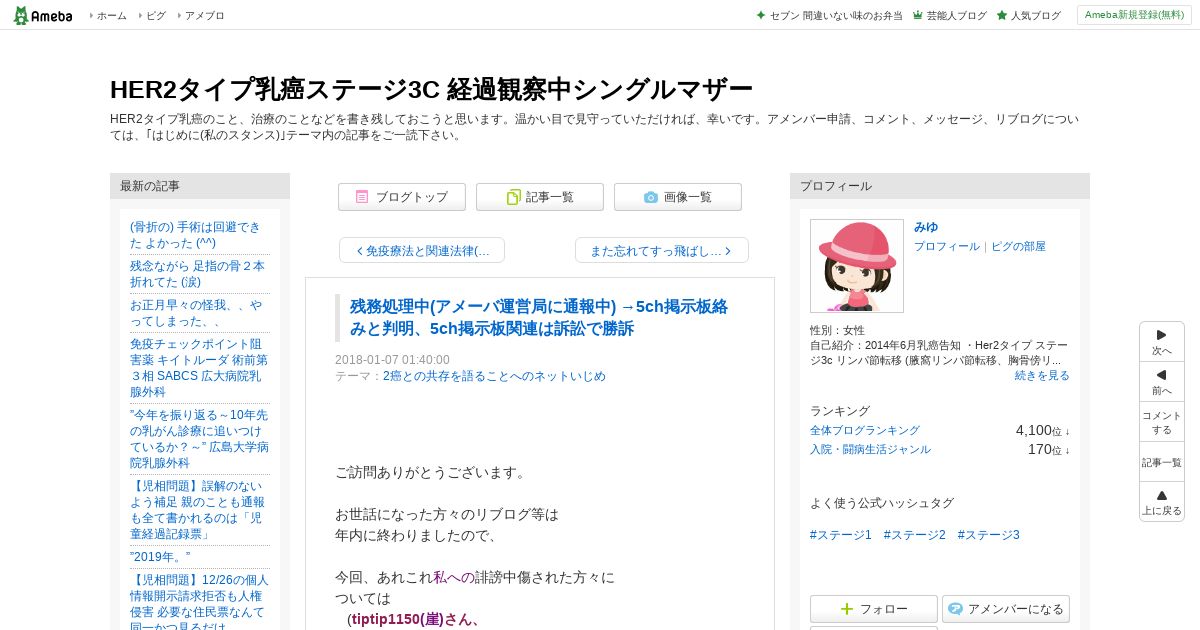Click the アメンバーになる button
The height and width of the screenshot is (630, 1200).
[x=1006, y=609]
